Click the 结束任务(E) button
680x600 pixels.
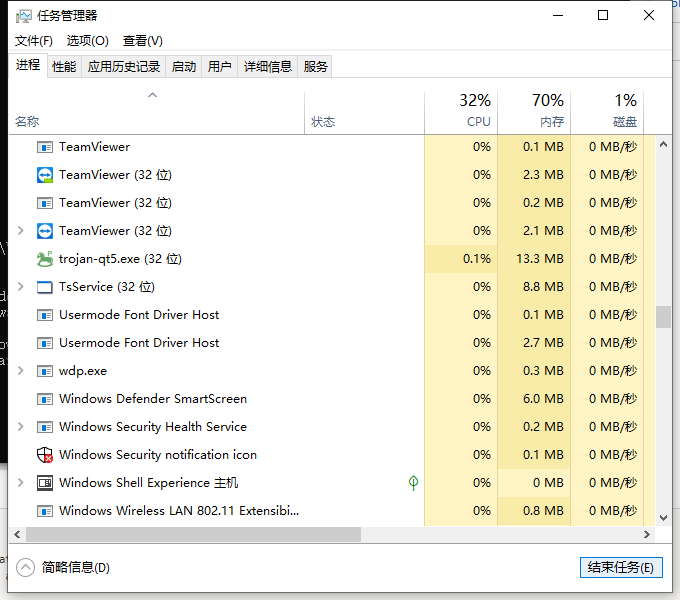pyautogui.click(x=621, y=567)
